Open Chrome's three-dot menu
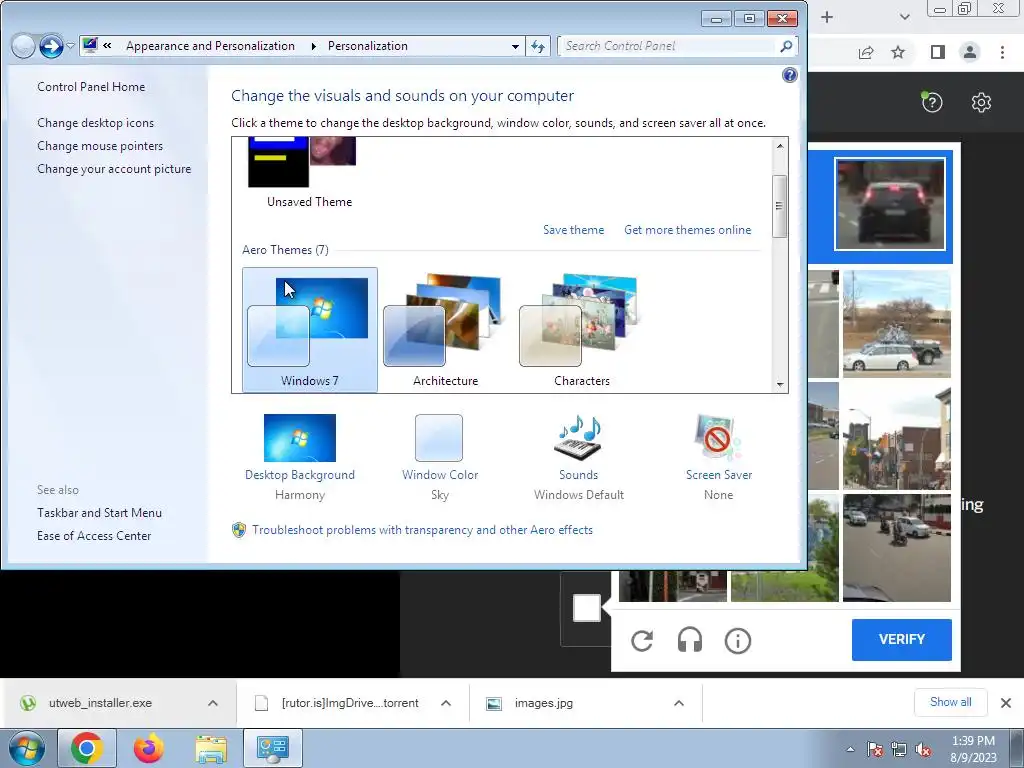 (1002, 52)
